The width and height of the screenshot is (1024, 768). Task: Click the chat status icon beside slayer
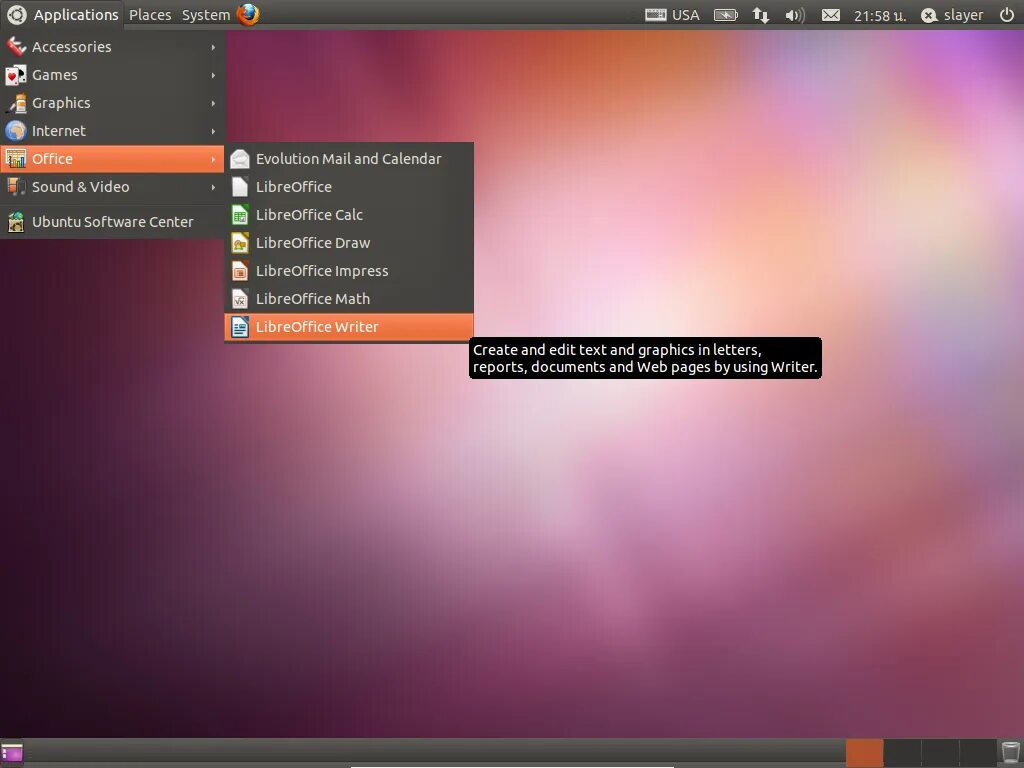point(929,15)
